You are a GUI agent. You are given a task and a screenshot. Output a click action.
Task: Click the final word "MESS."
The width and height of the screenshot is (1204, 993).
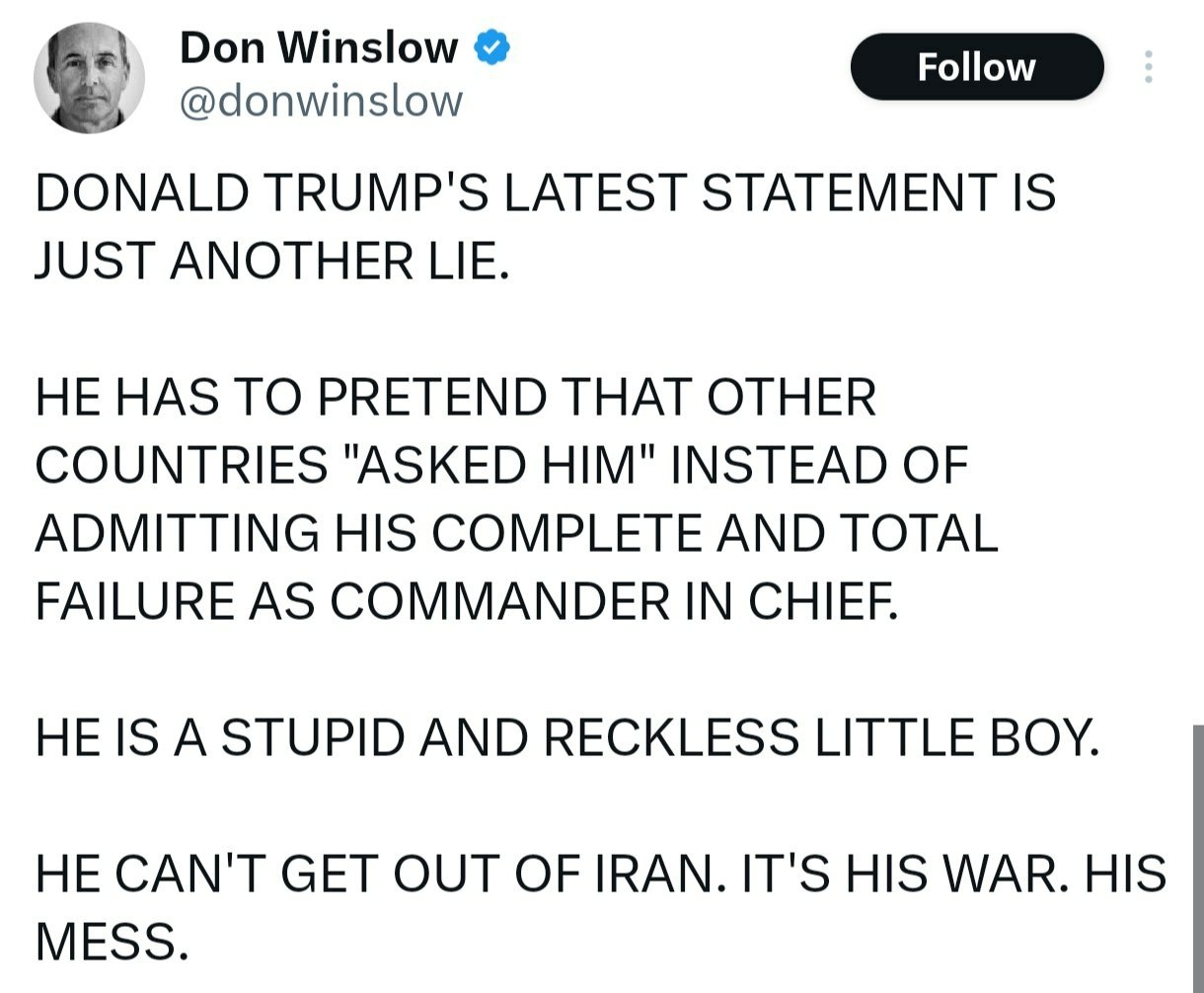coord(111,942)
